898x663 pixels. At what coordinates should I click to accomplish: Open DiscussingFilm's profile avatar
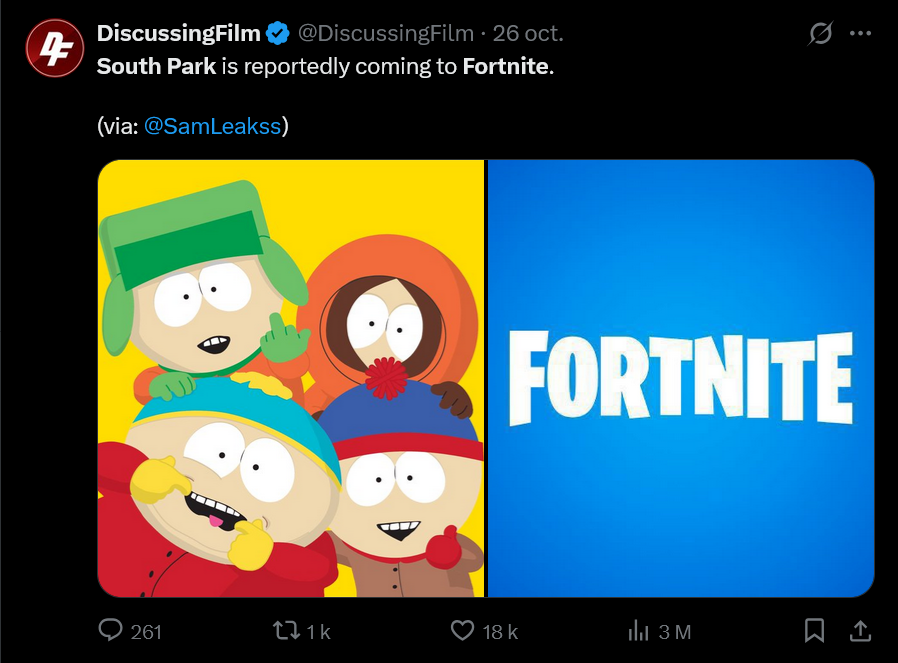[52, 47]
